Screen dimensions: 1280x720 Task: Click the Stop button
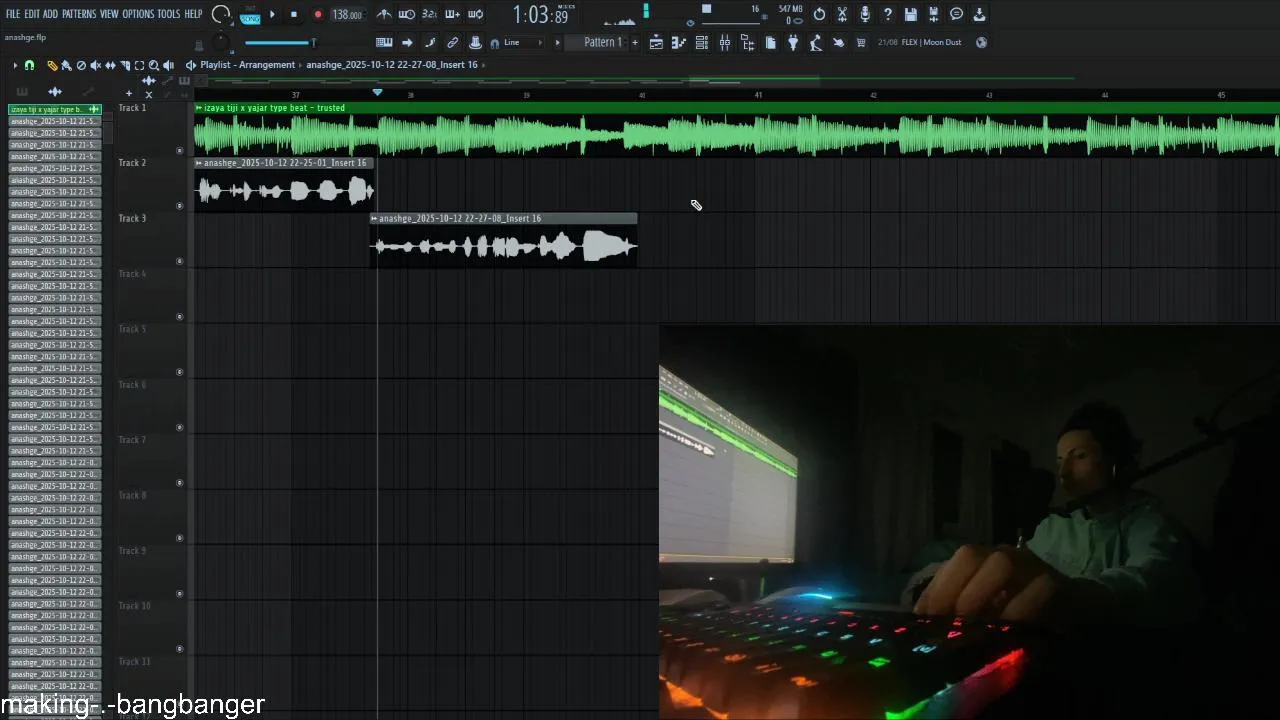(x=294, y=14)
